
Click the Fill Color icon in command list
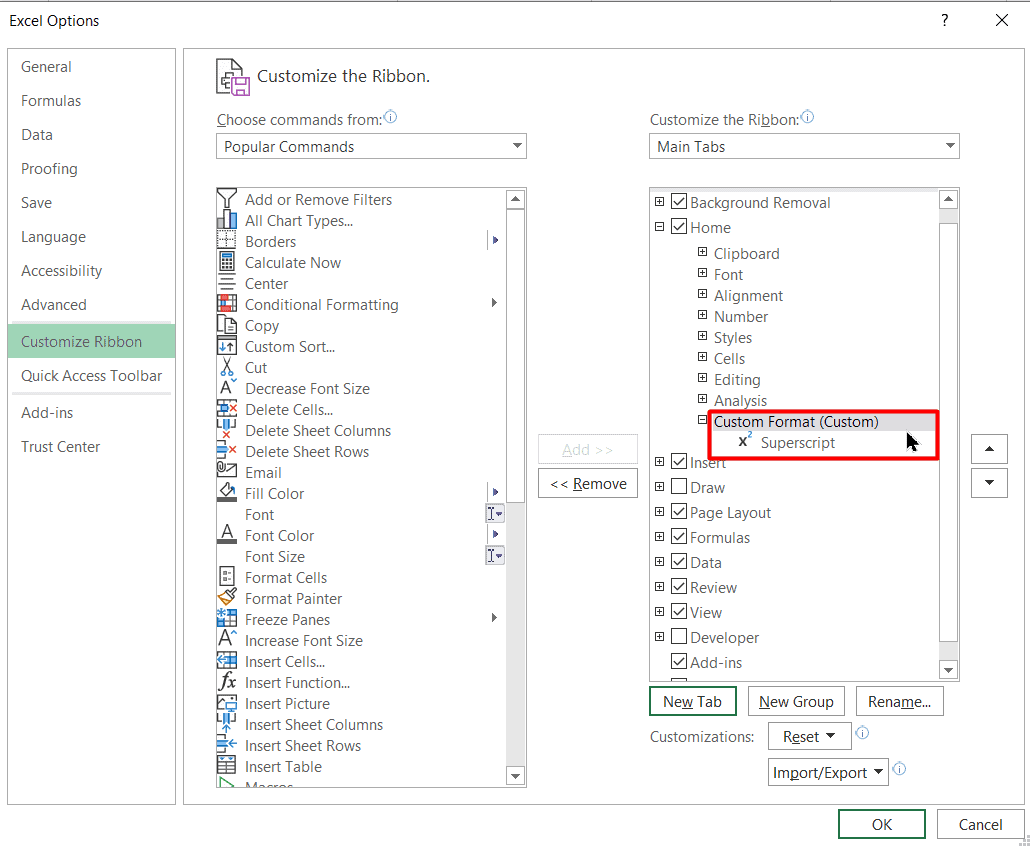pos(228,493)
